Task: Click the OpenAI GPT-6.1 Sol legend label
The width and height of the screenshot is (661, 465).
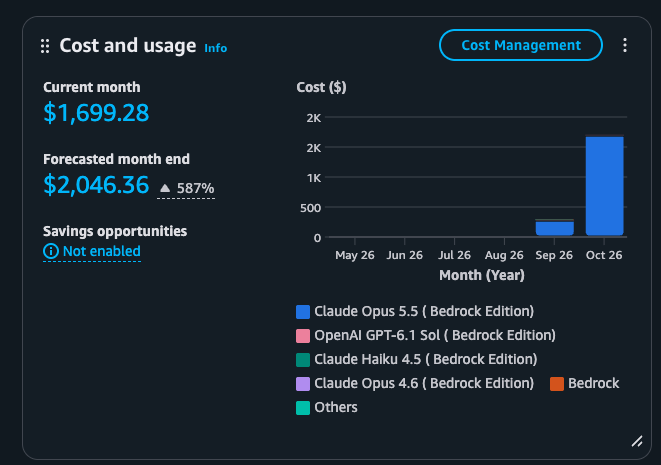Action: (435, 335)
